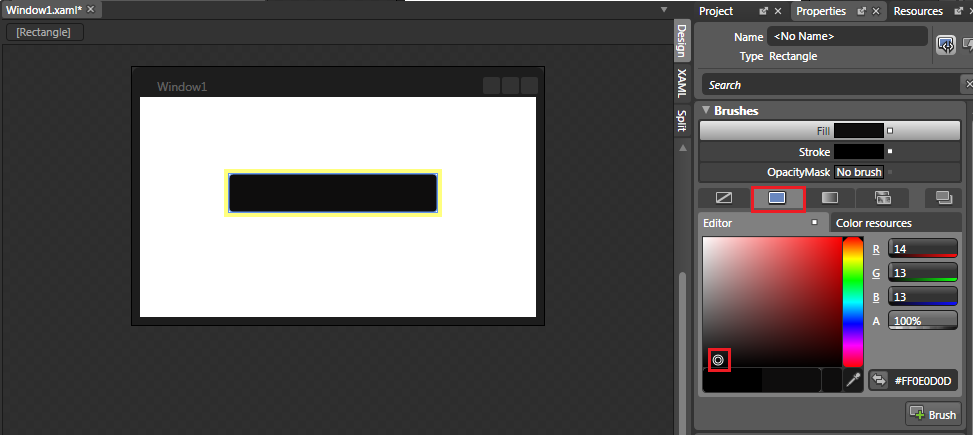Click the rainbow hue slider

pyautogui.click(x=852, y=300)
